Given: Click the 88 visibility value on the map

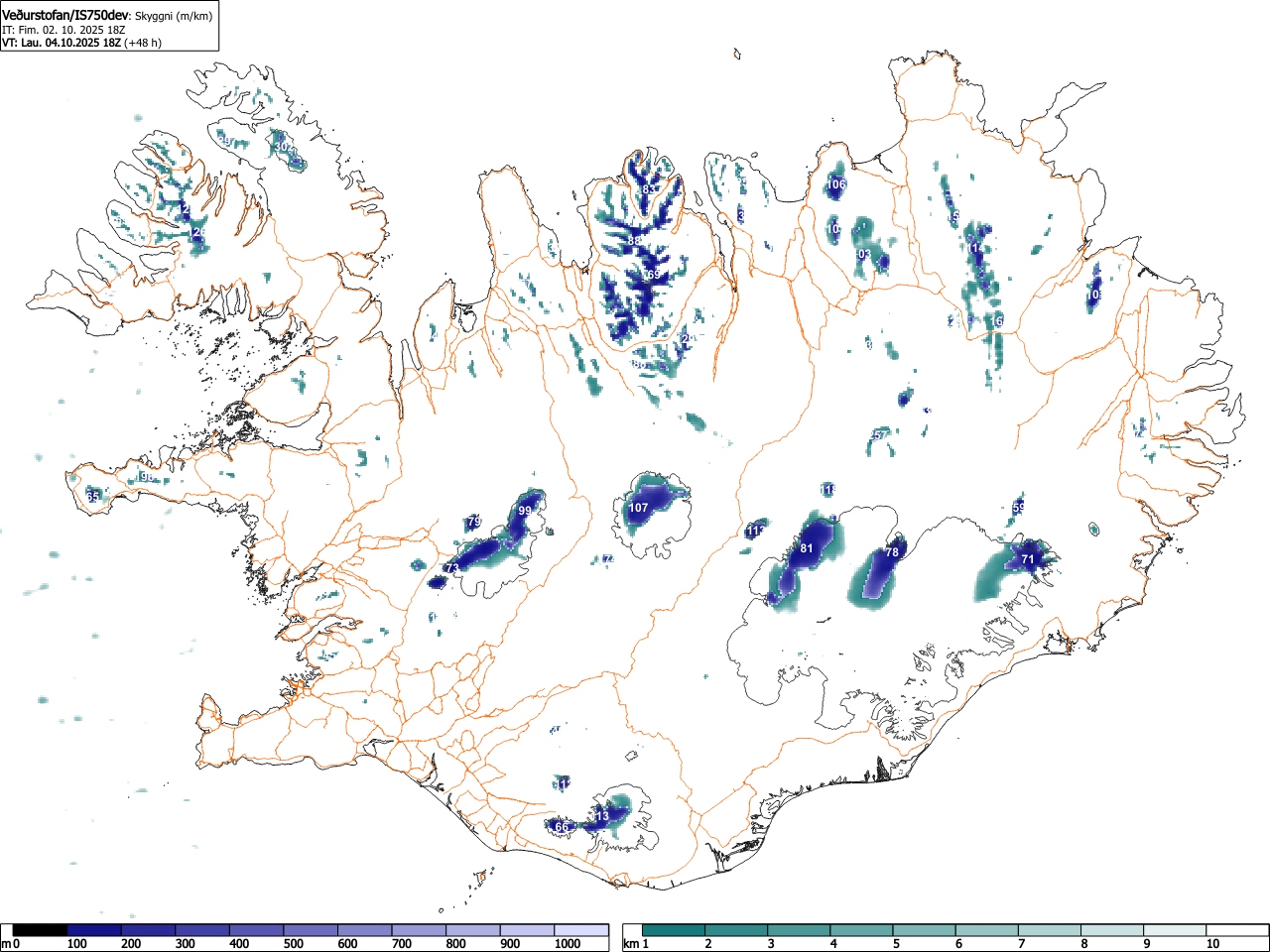Looking at the screenshot, I should tap(634, 241).
